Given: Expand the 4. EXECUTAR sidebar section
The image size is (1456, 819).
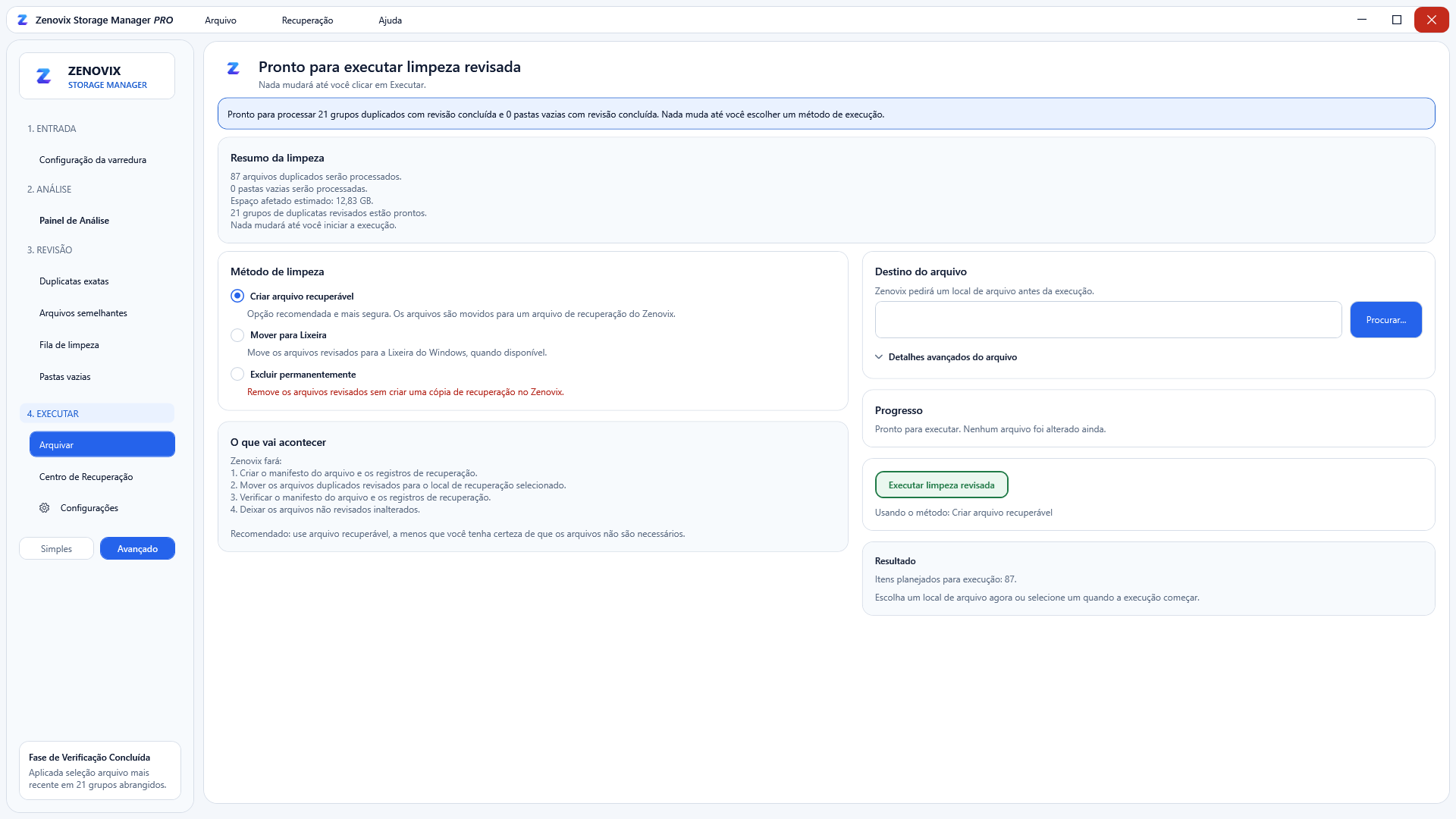Looking at the screenshot, I should pos(97,414).
